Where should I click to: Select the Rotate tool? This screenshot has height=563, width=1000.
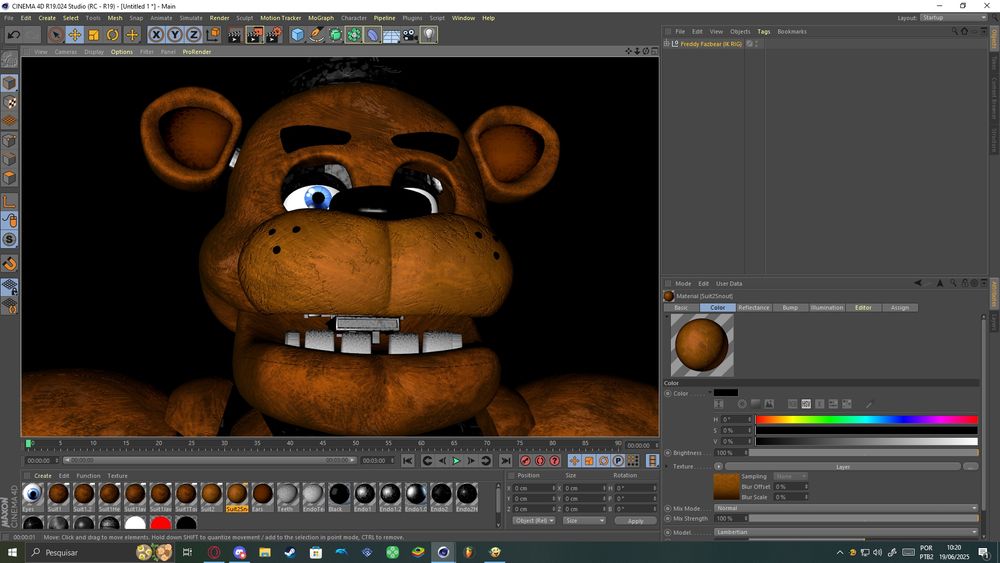pos(112,35)
